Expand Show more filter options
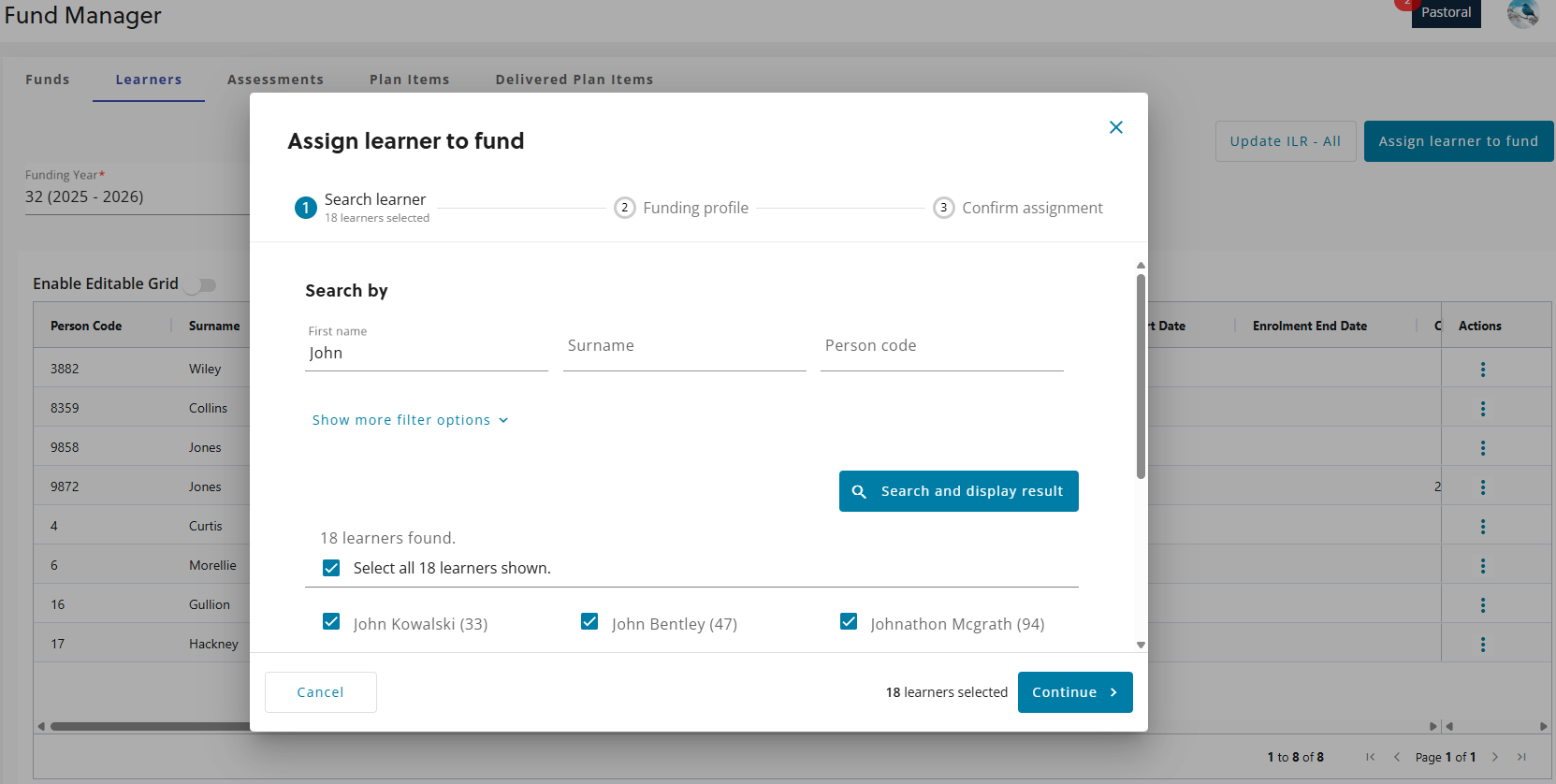This screenshot has width=1556, height=784. pyautogui.click(x=410, y=420)
